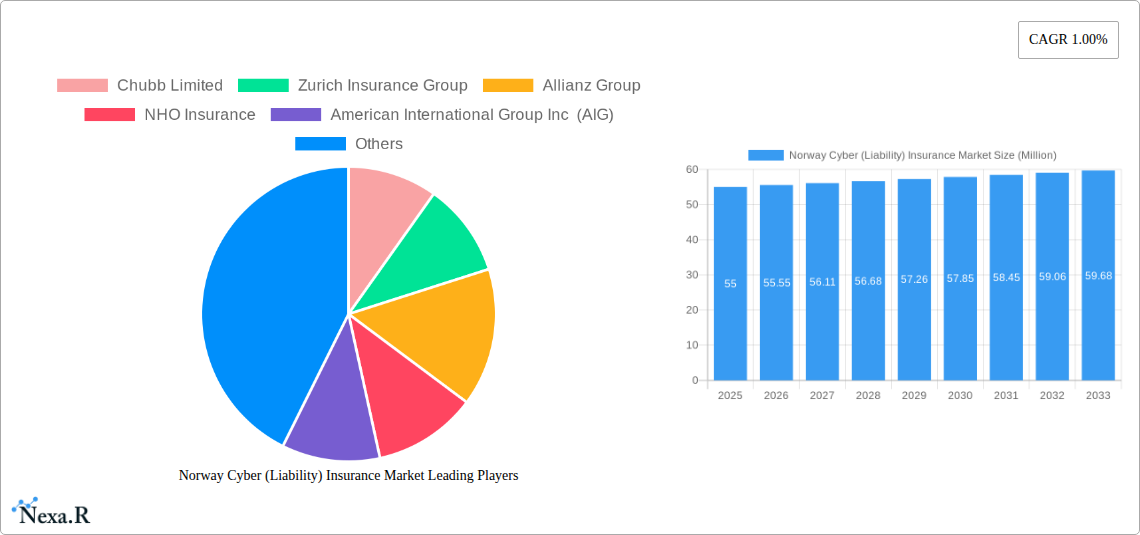
Task: Click the 2025 x-axis label
Action: tap(731, 396)
